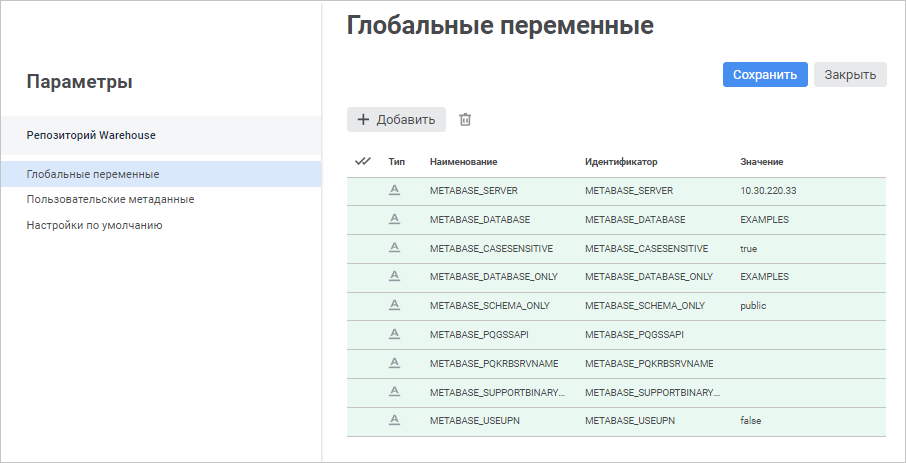
Task: Click type icon of METABASE_DATABASE row
Action: pyautogui.click(x=394, y=219)
